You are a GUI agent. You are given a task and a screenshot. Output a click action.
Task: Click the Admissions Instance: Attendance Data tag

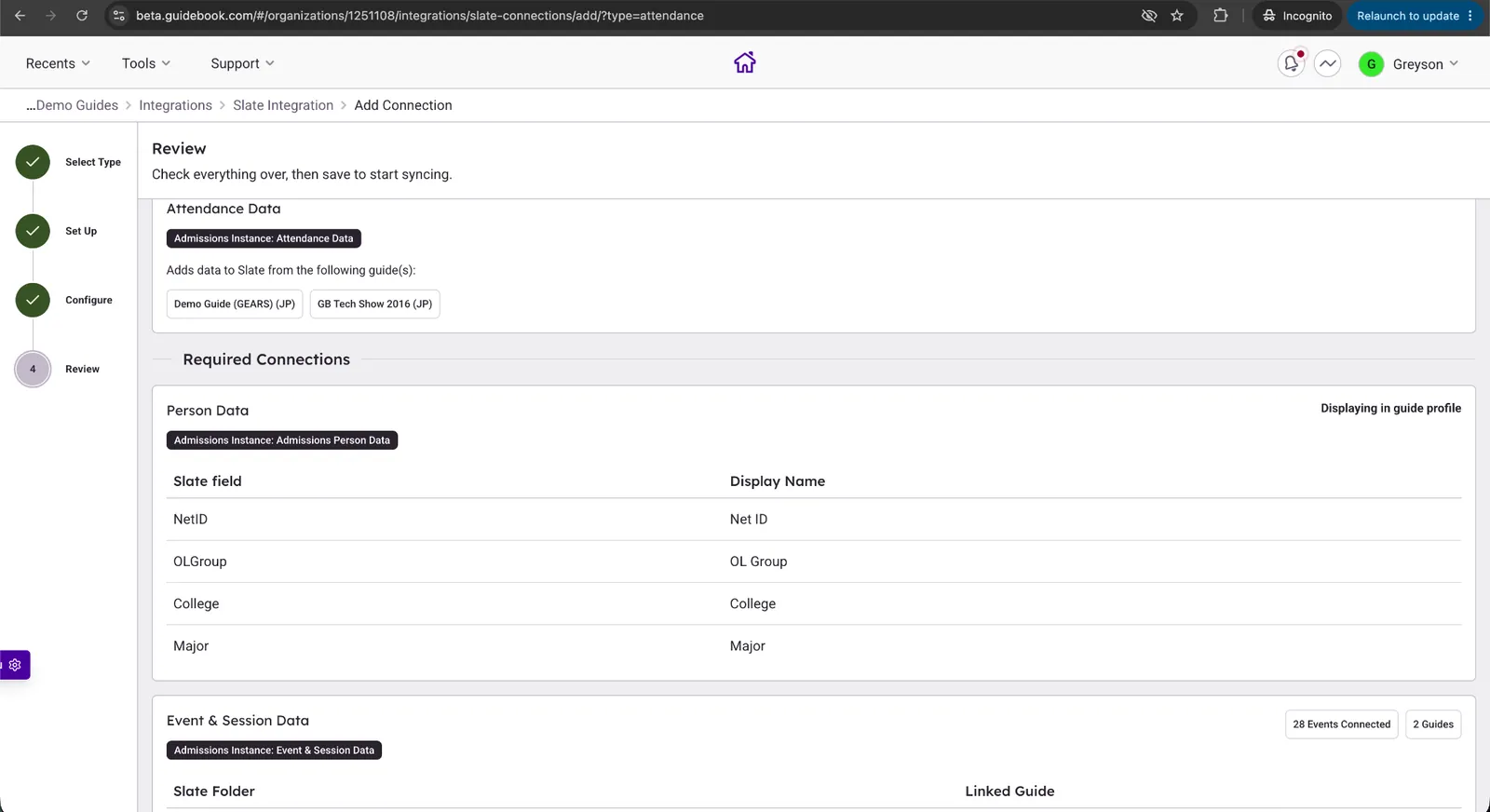(264, 238)
